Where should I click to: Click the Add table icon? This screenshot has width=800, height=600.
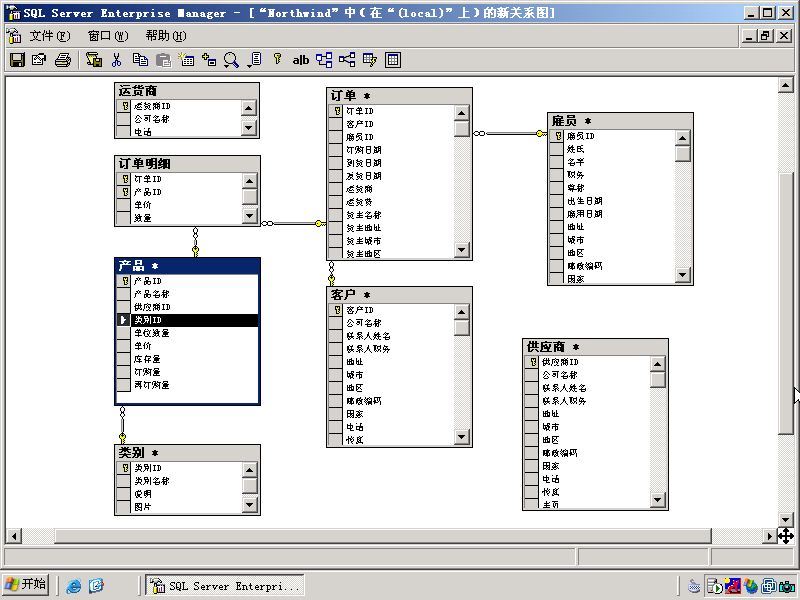209,60
